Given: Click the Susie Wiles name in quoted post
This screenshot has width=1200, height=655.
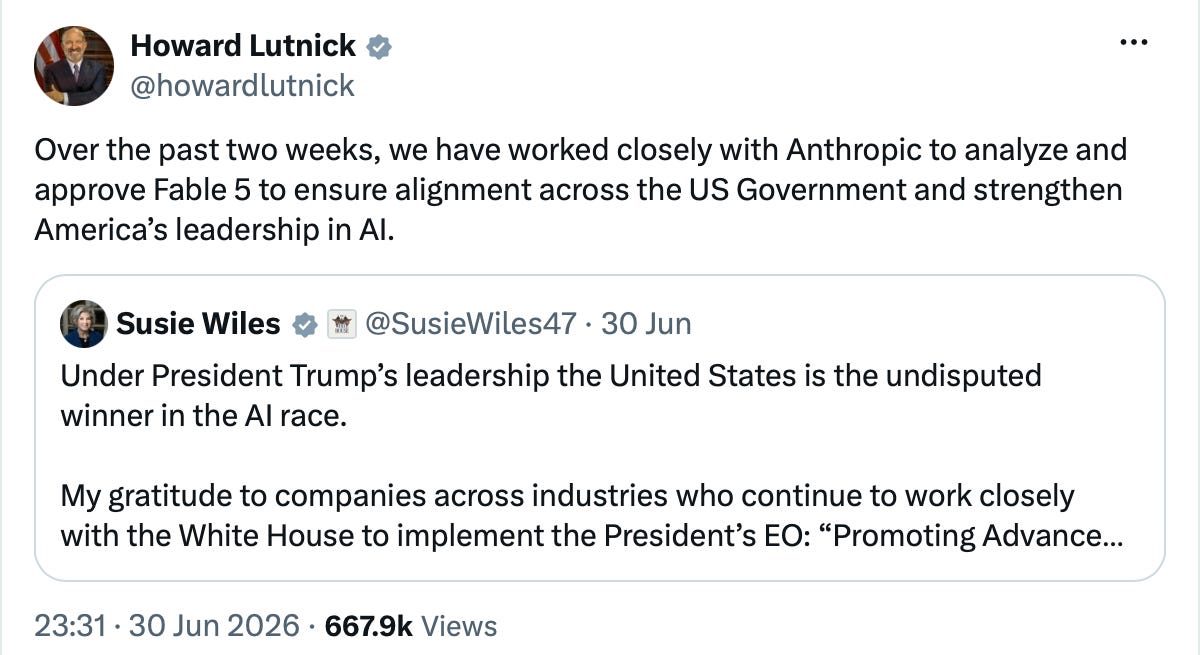Looking at the screenshot, I should [x=198, y=324].
